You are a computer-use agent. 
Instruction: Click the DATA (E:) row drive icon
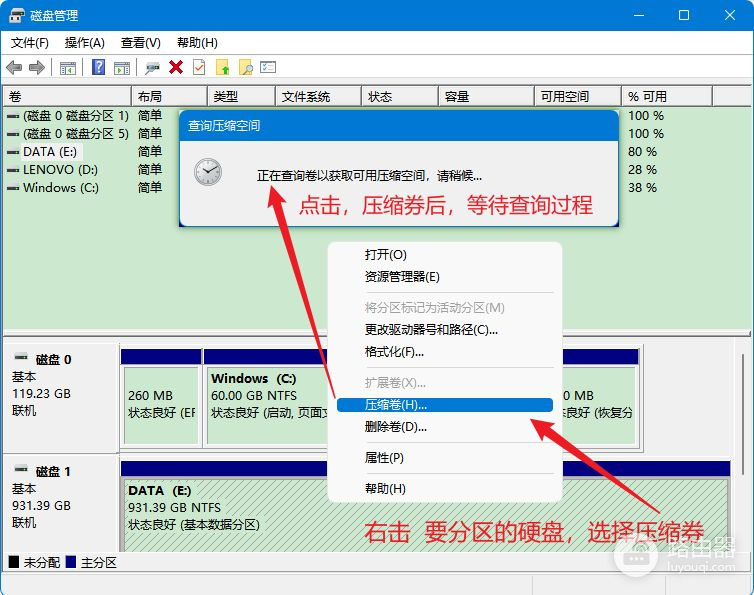pyautogui.click(x=13, y=152)
